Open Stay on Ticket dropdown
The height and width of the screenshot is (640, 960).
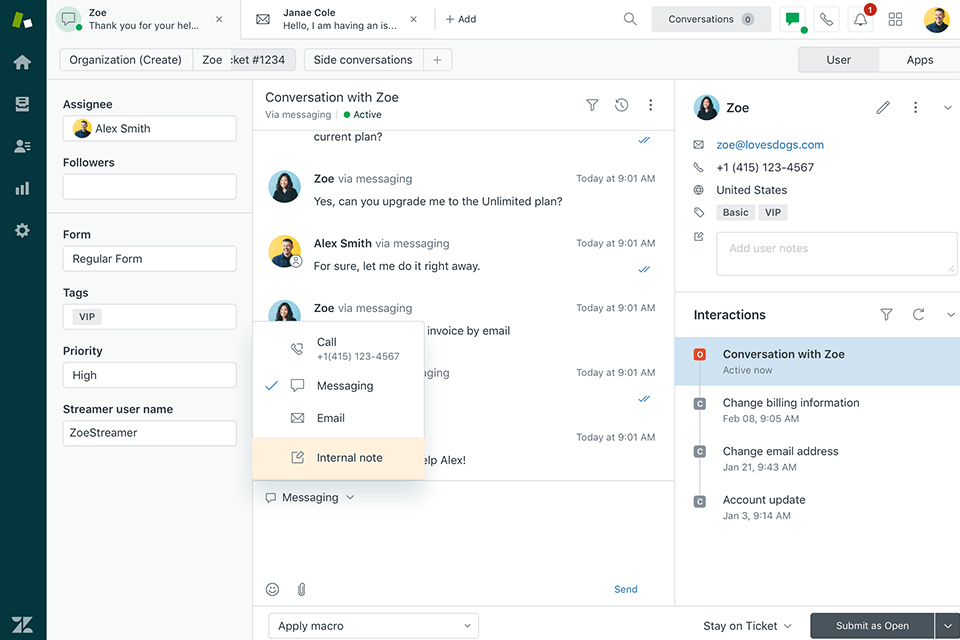[747, 626]
